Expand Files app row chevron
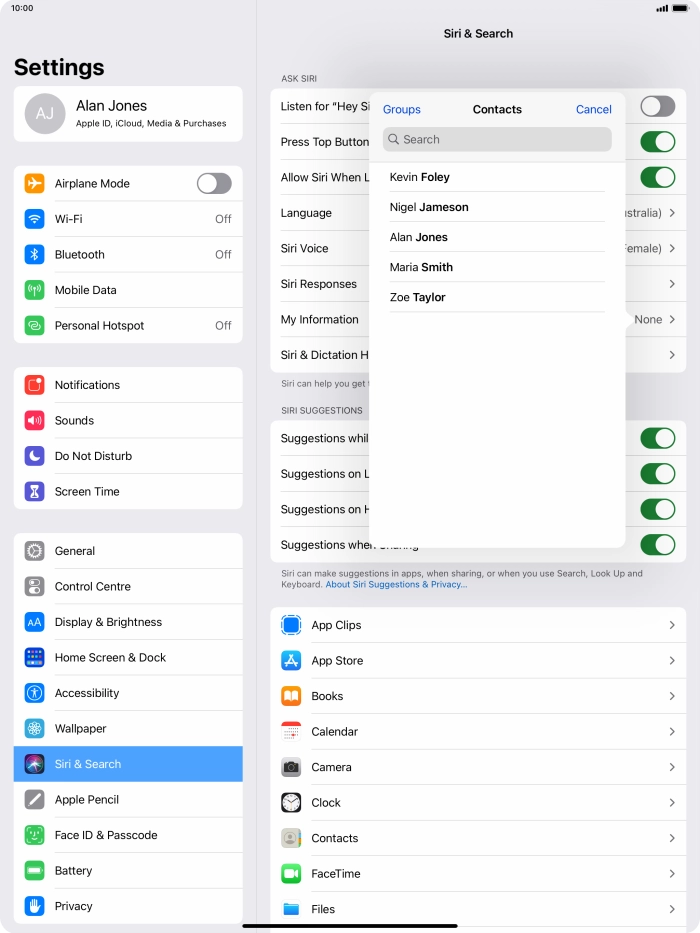 [x=672, y=909]
